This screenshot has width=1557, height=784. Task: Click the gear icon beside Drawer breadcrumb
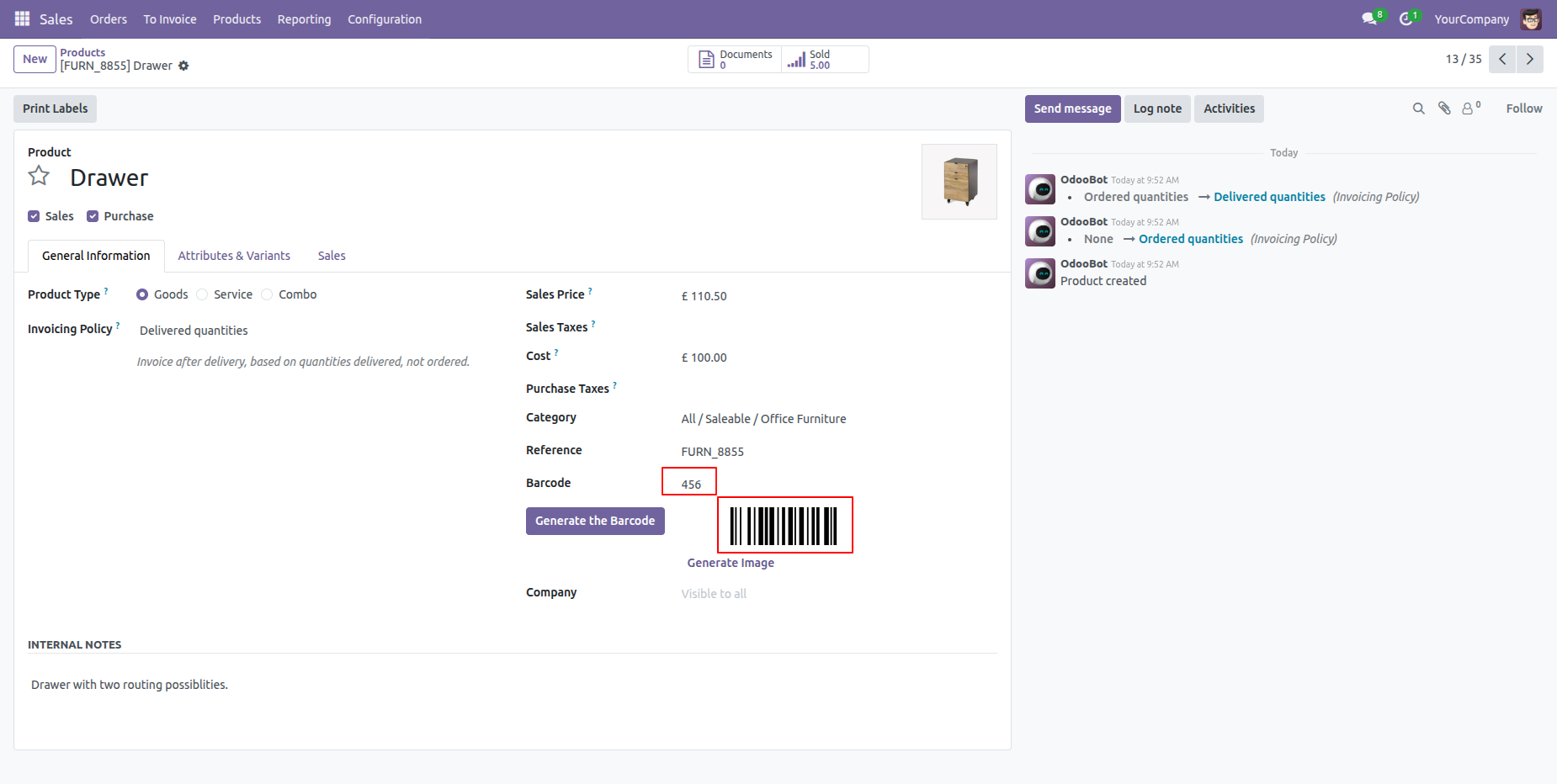click(x=183, y=66)
